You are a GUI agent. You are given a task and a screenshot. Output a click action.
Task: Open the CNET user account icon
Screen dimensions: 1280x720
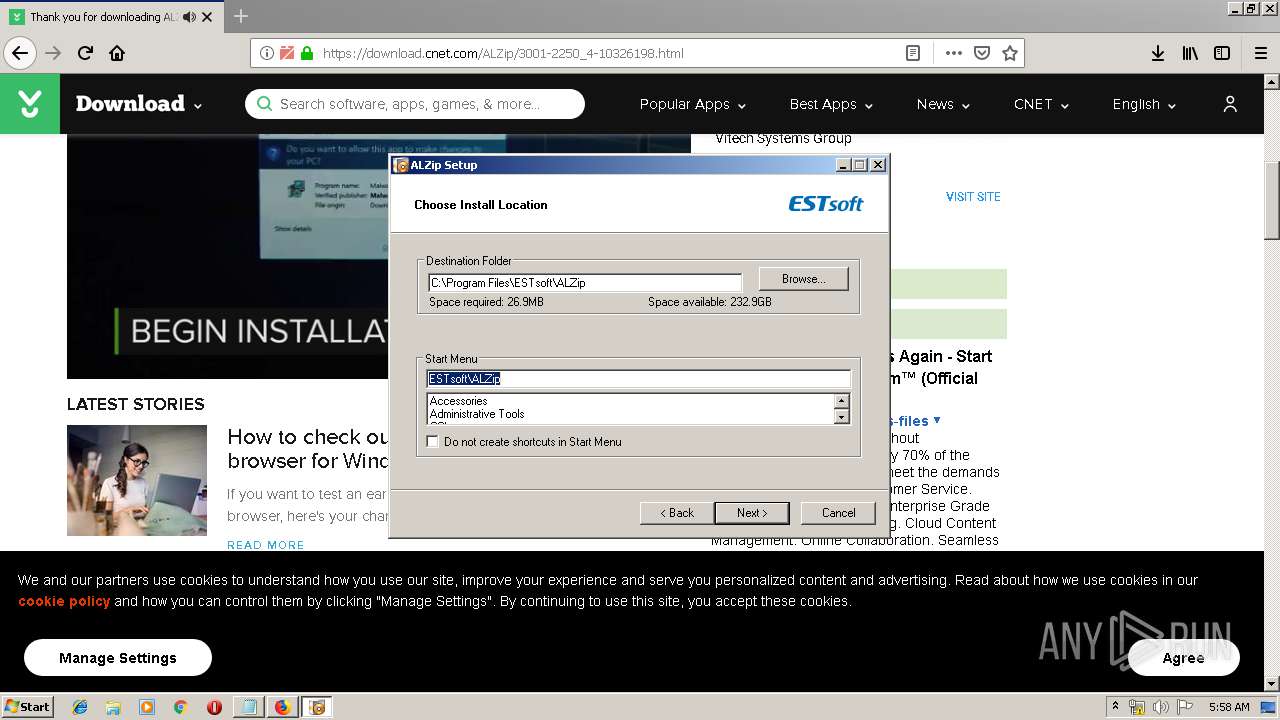(x=1230, y=104)
